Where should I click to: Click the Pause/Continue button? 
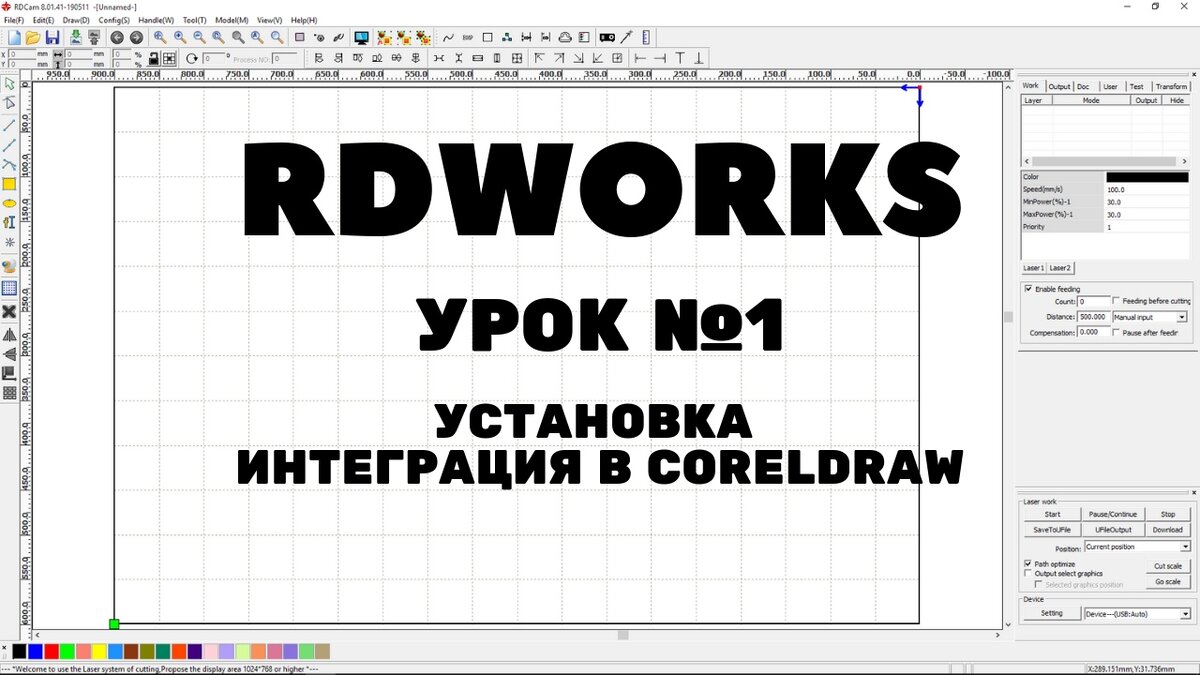coord(1113,514)
